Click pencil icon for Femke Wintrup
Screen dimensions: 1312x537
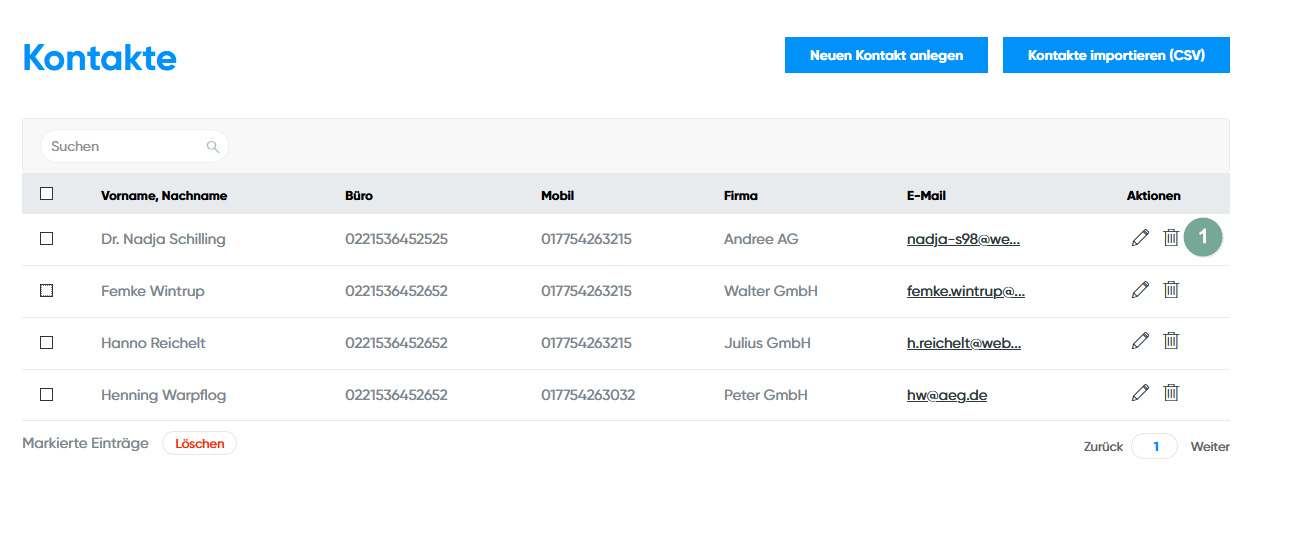point(1140,290)
